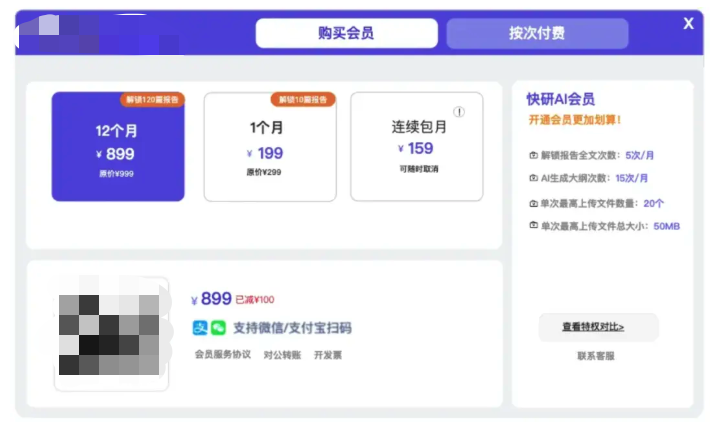Open the 会员服务协议 link
The image size is (718, 430).
(x=223, y=354)
